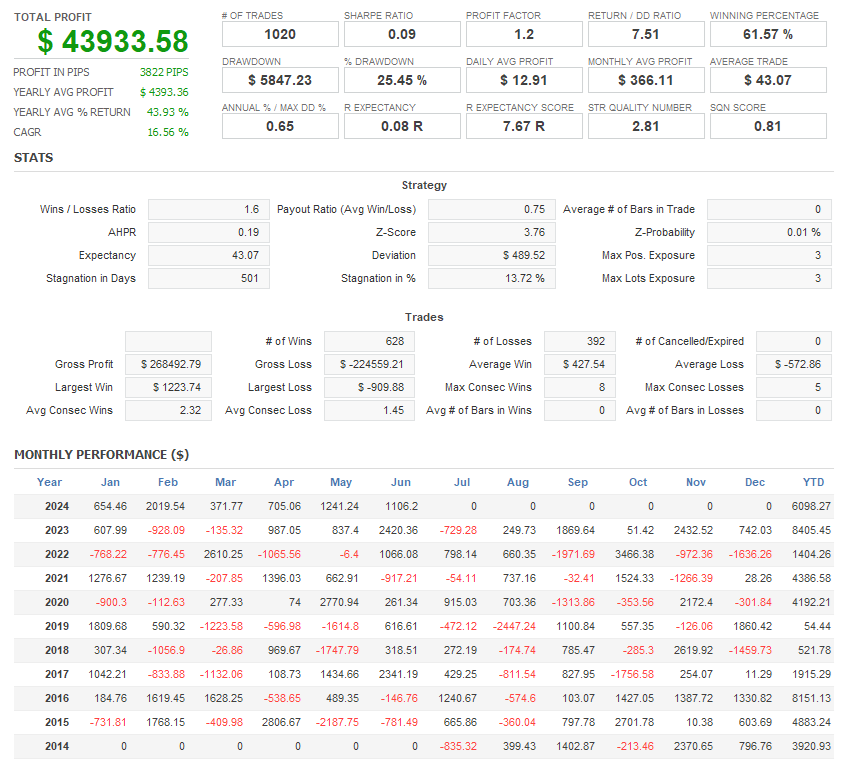Click the Expectancy field showing 43.07
The width and height of the screenshot is (855, 767).
(209, 255)
